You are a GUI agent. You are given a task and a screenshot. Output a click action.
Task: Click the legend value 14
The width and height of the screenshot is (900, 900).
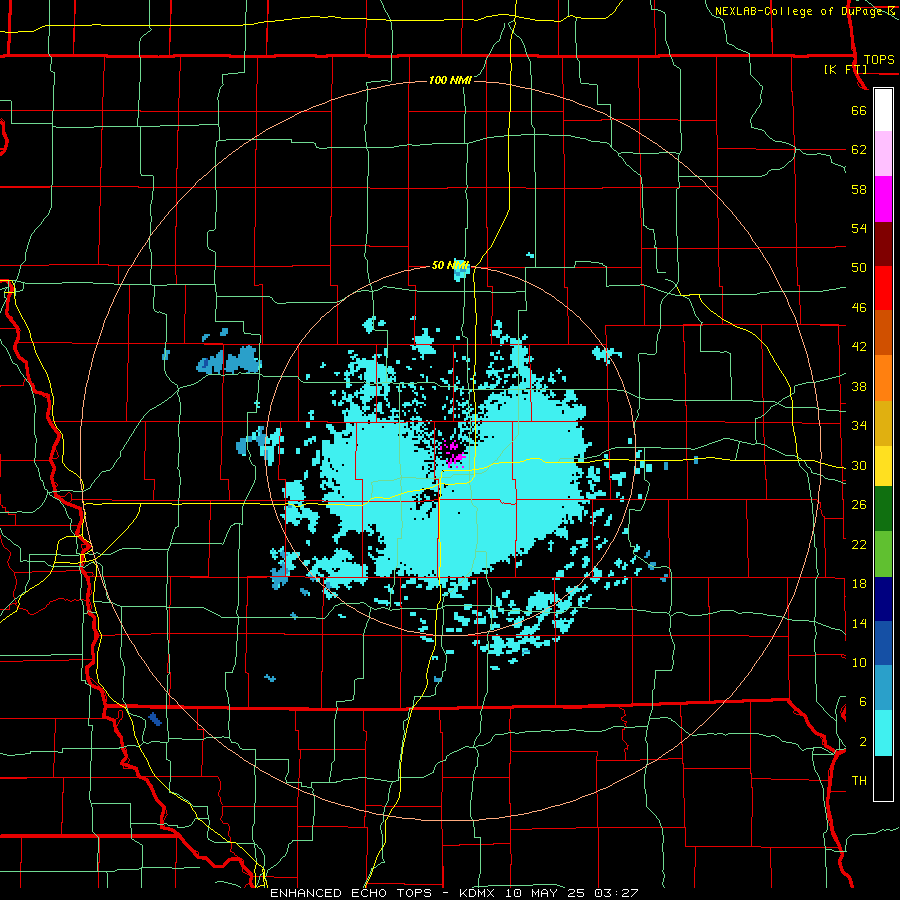859,623
